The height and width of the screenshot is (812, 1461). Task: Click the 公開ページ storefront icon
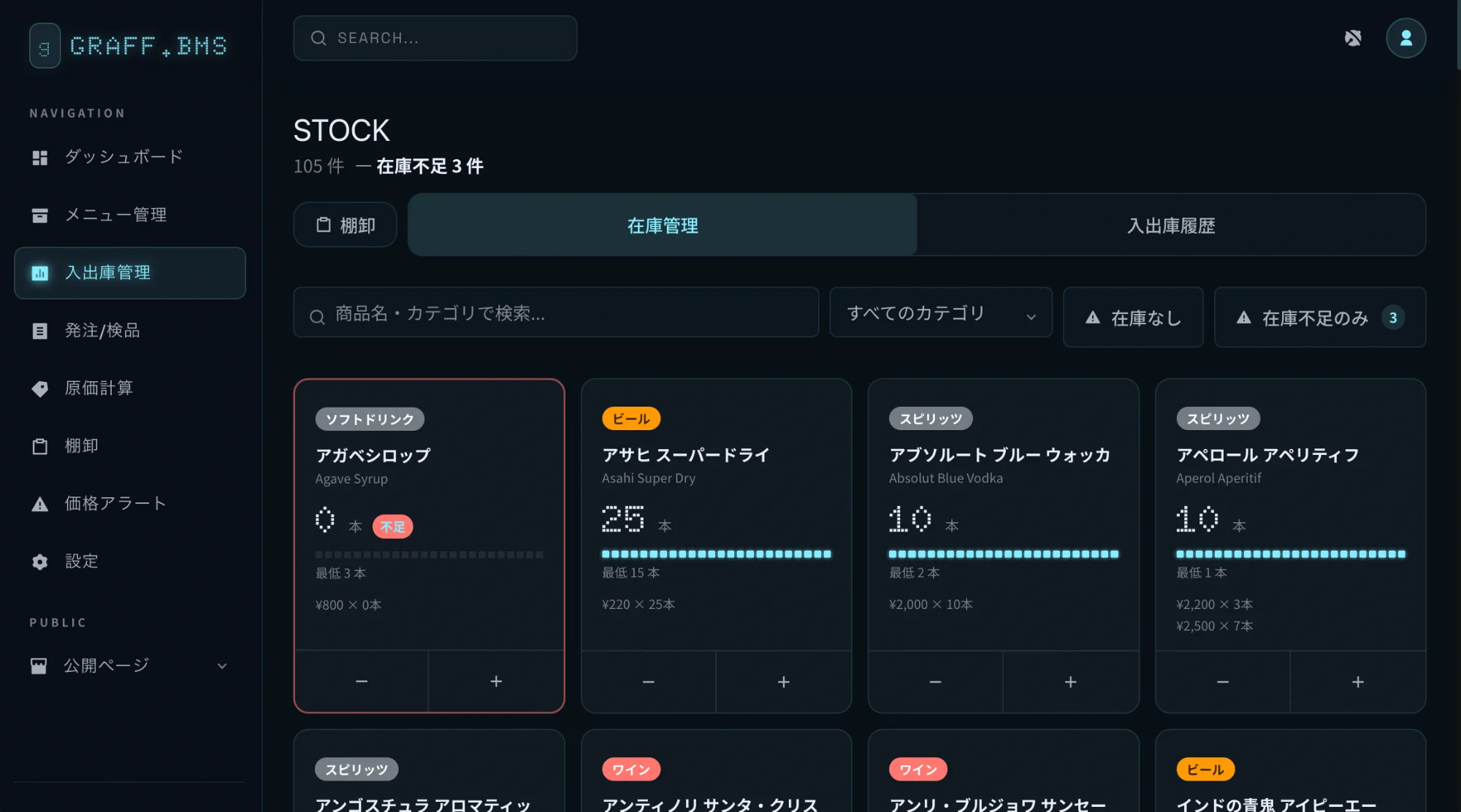pos(39,666)
